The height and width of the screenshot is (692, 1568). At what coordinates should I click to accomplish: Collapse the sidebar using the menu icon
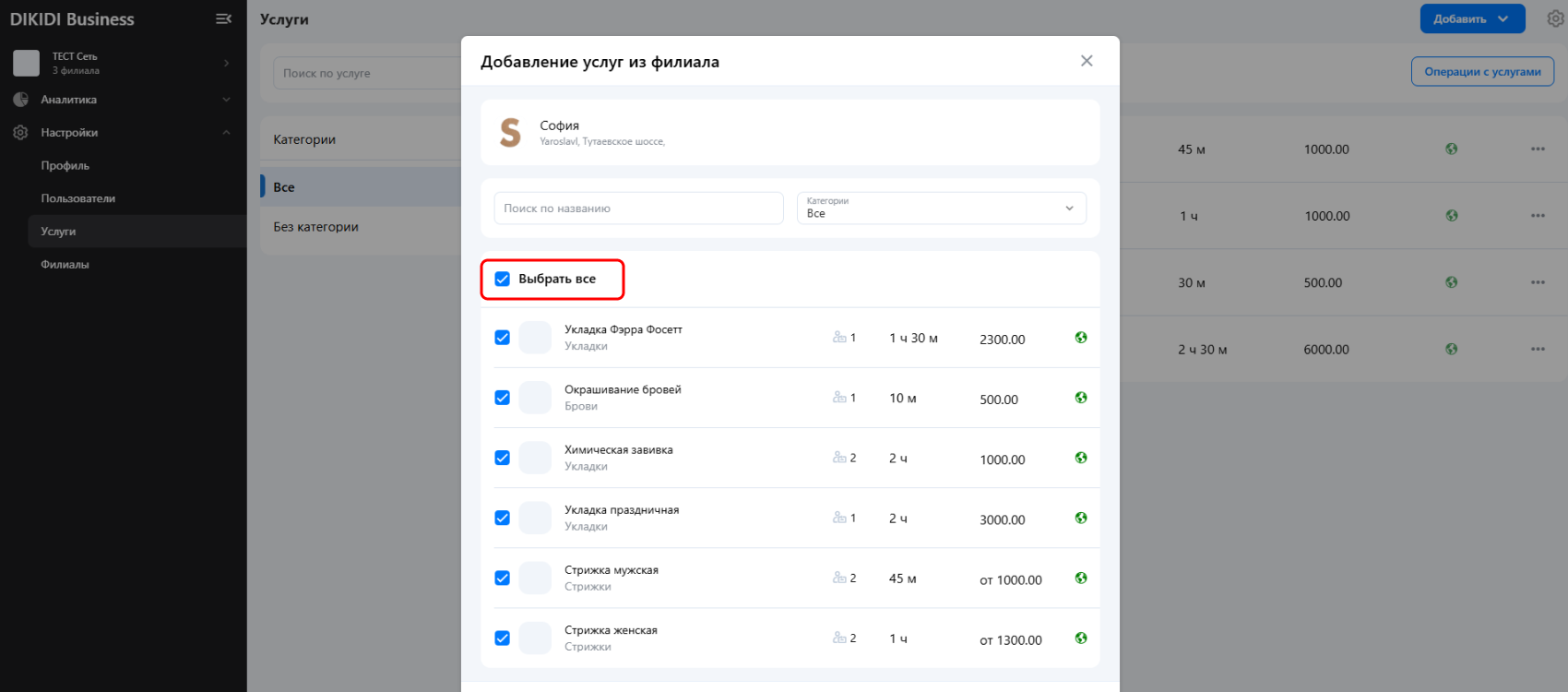(x=223, y=18)
